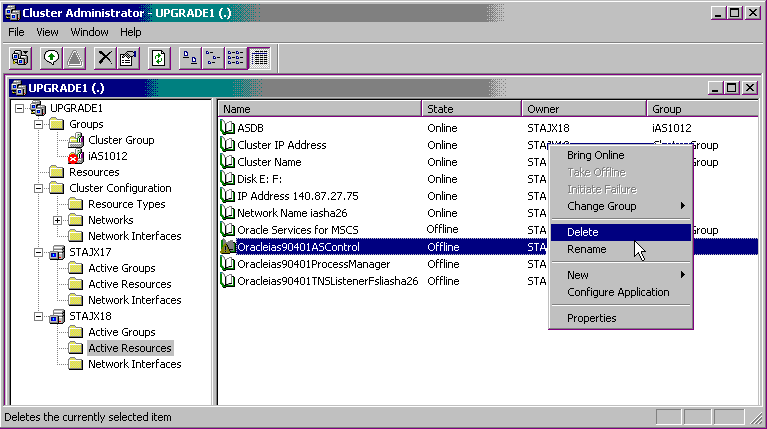
Task: Collapse the Cluster Configuration node
Action: coord(38,188)
